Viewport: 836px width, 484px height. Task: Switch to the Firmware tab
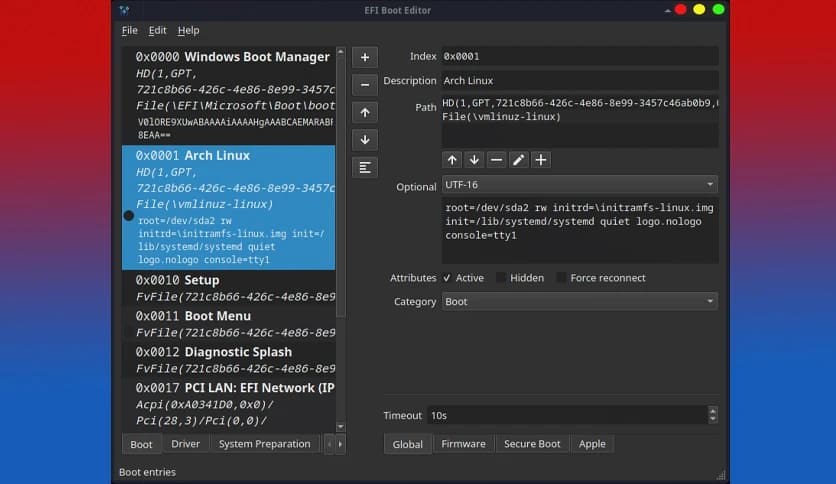[x=463, y=443]
